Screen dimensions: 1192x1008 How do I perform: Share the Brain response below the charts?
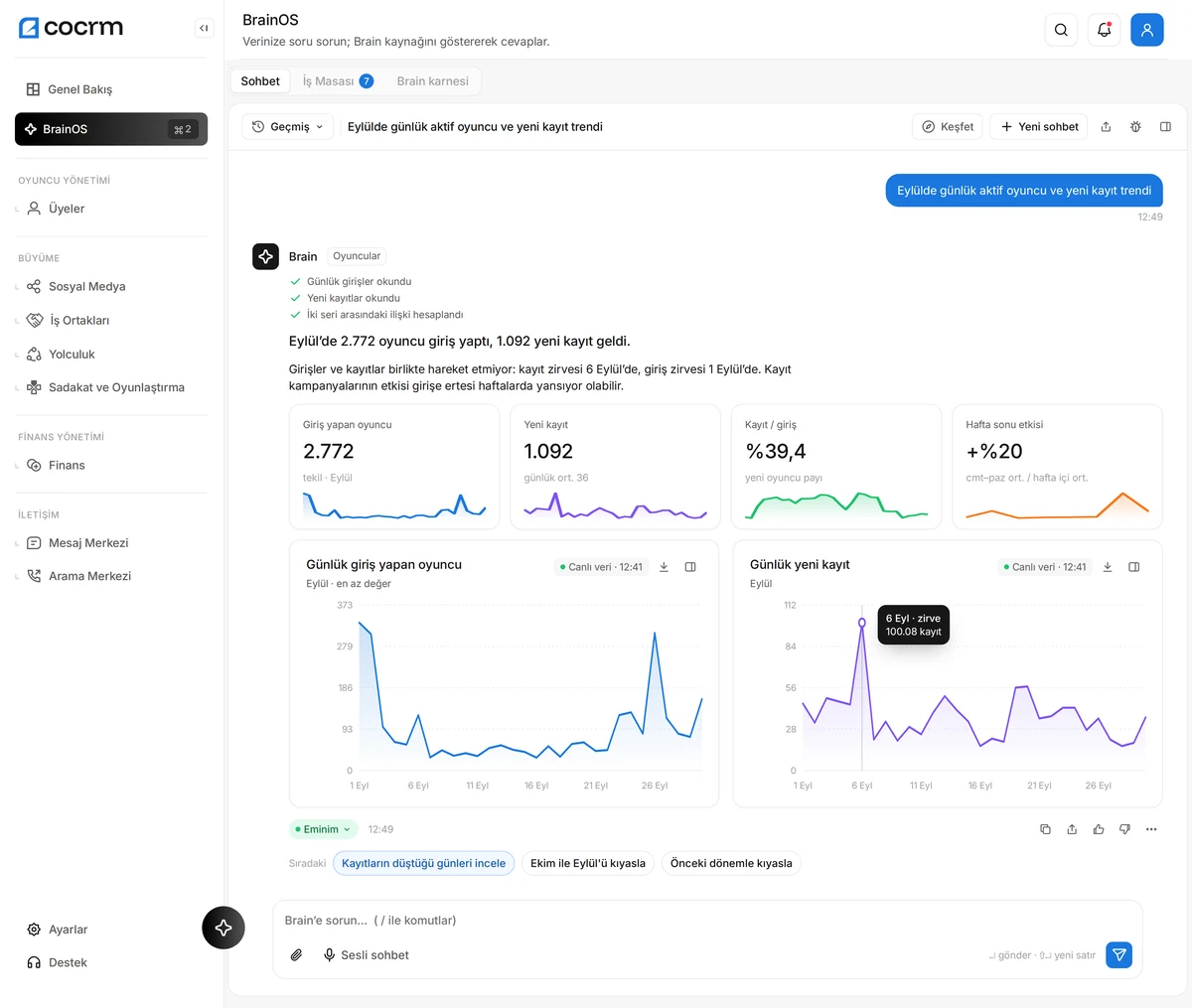(1072, 829)
